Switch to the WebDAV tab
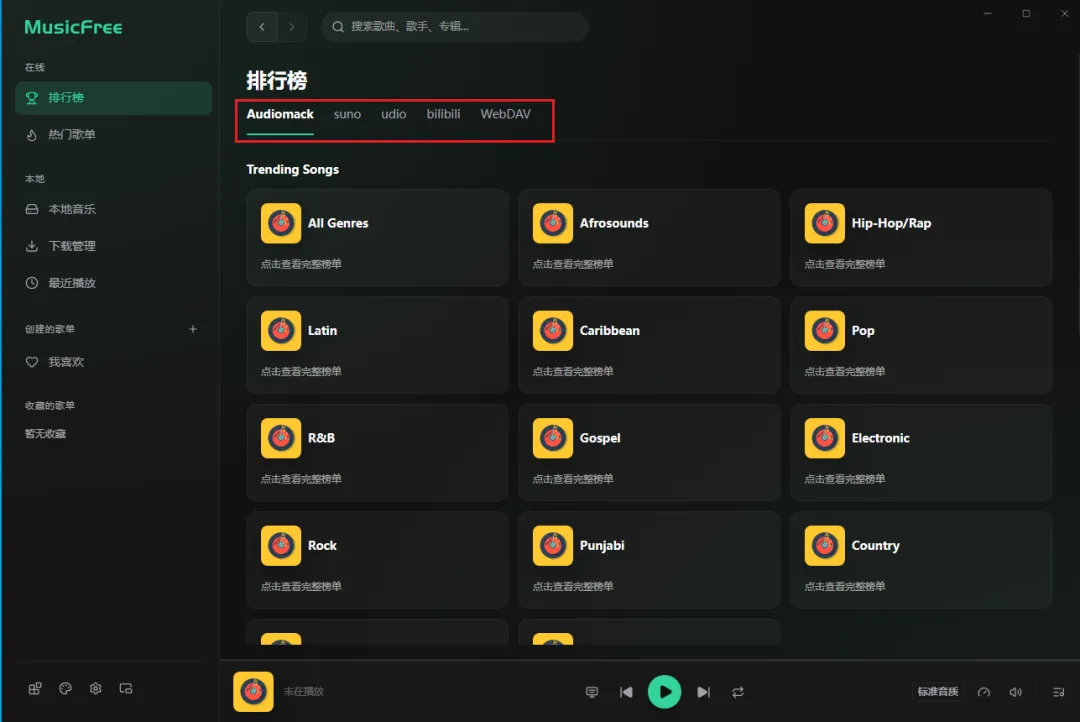 point(506,114)
